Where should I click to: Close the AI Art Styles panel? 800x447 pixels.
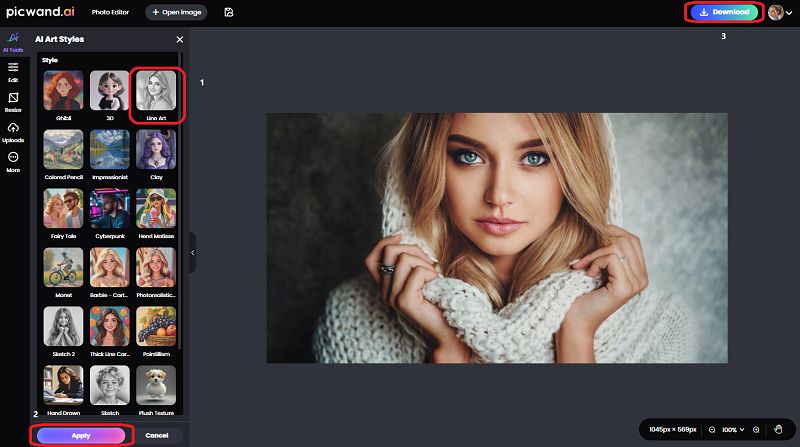180,39
